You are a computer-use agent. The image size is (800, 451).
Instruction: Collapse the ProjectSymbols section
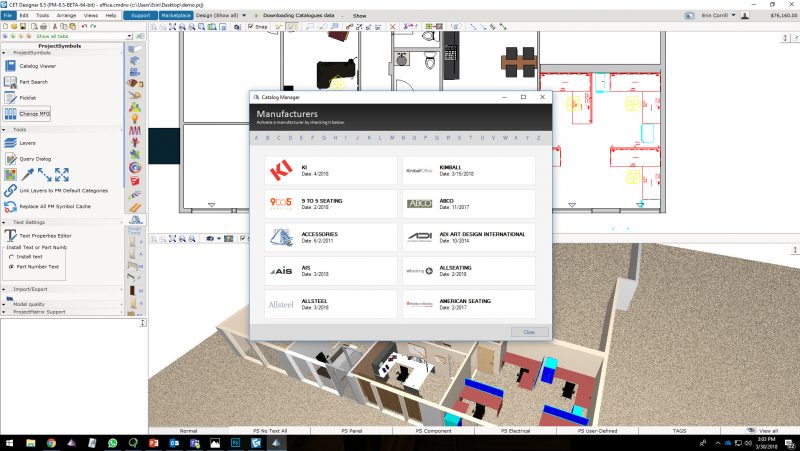point(4,53)
